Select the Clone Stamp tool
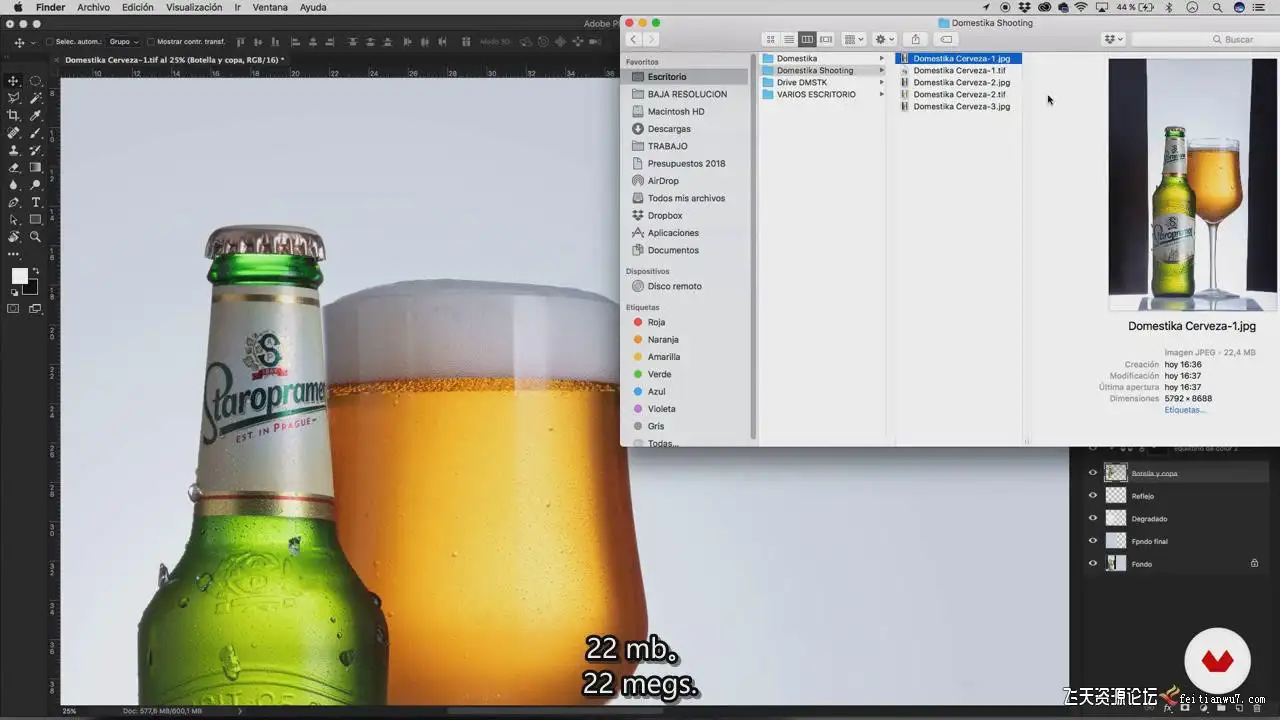Screen dimensions: 1280x720 (x=14, y=150)
